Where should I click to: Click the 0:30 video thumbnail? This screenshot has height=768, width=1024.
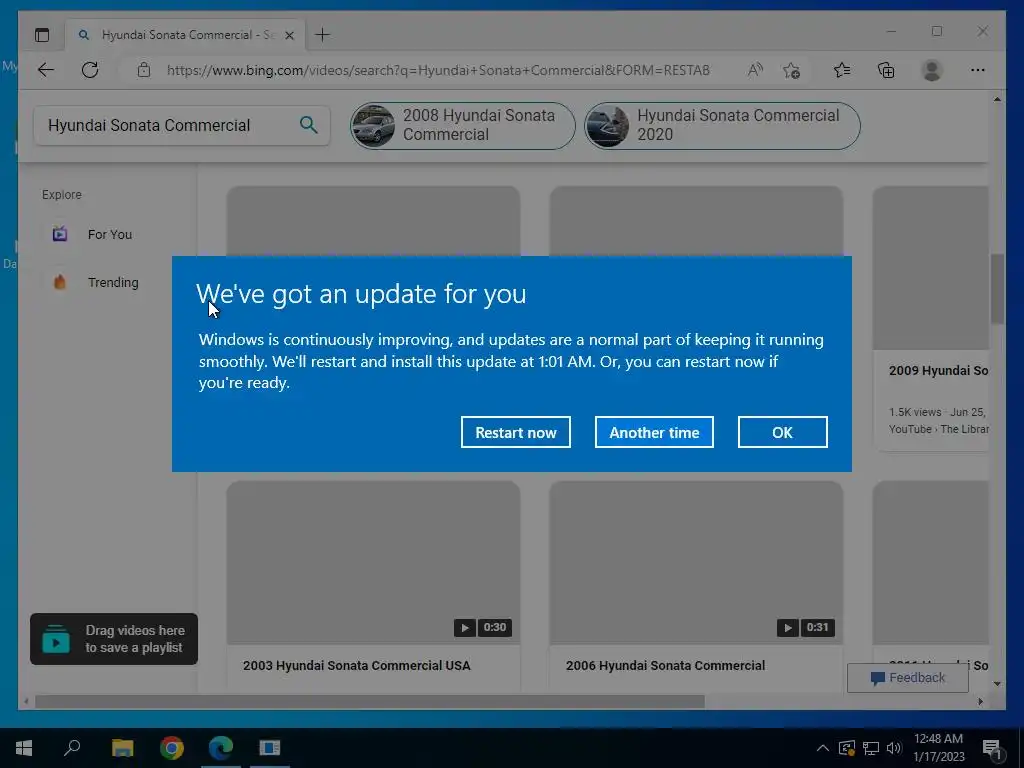(x=373, y=563)
